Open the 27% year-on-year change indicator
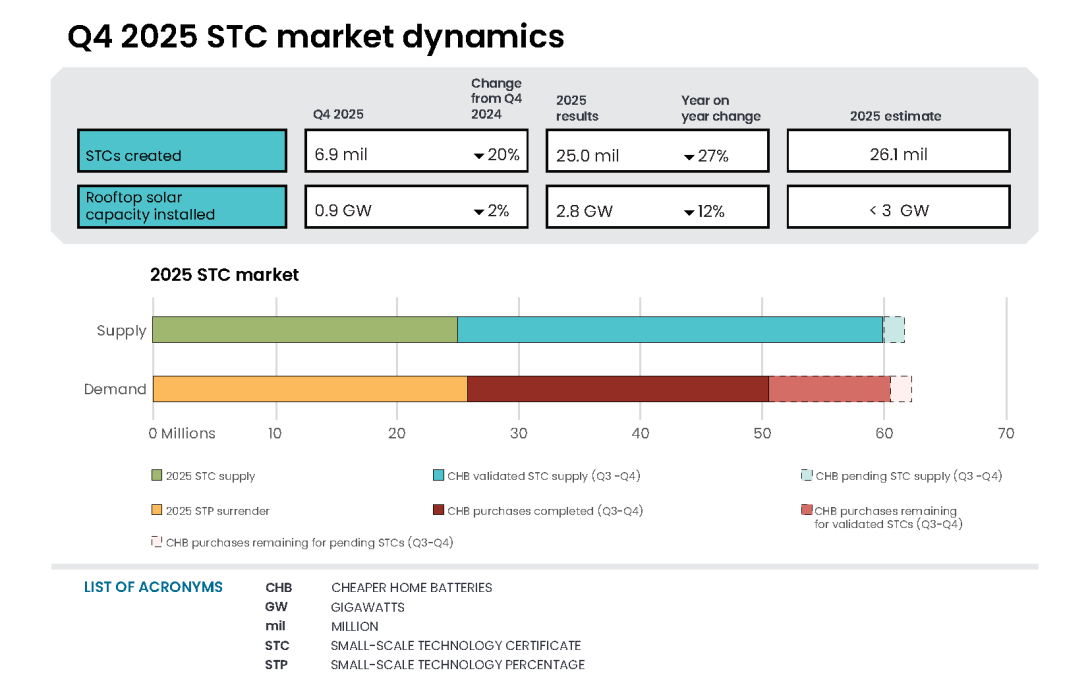Screen dimensions: 1090x681 pos(688,156)
